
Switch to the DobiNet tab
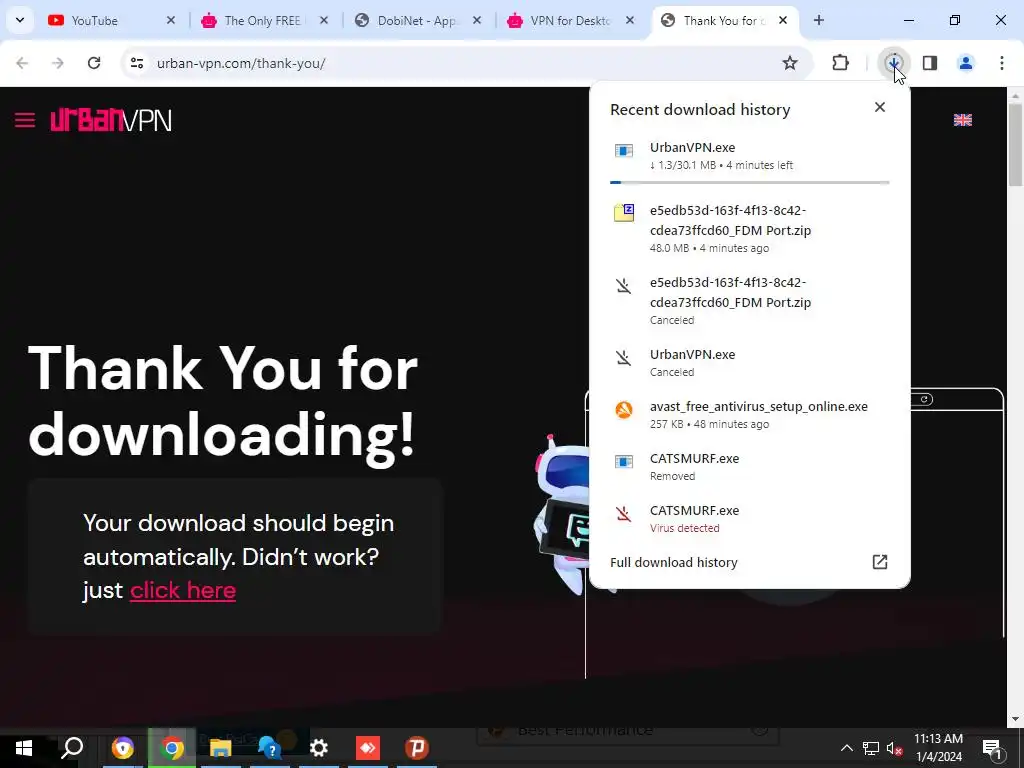pos(415,20)
